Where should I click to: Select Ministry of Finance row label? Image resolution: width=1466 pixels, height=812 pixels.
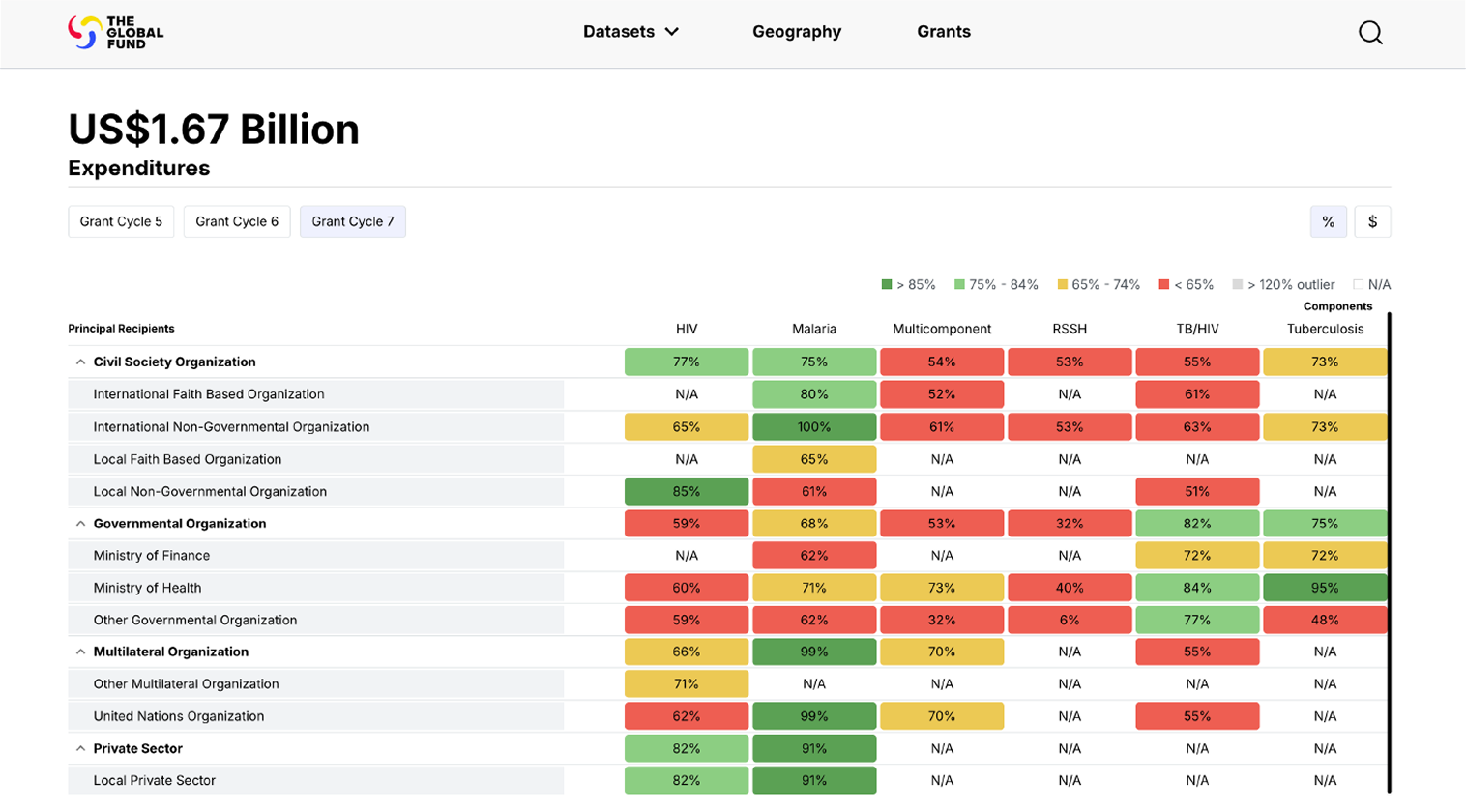152,556
